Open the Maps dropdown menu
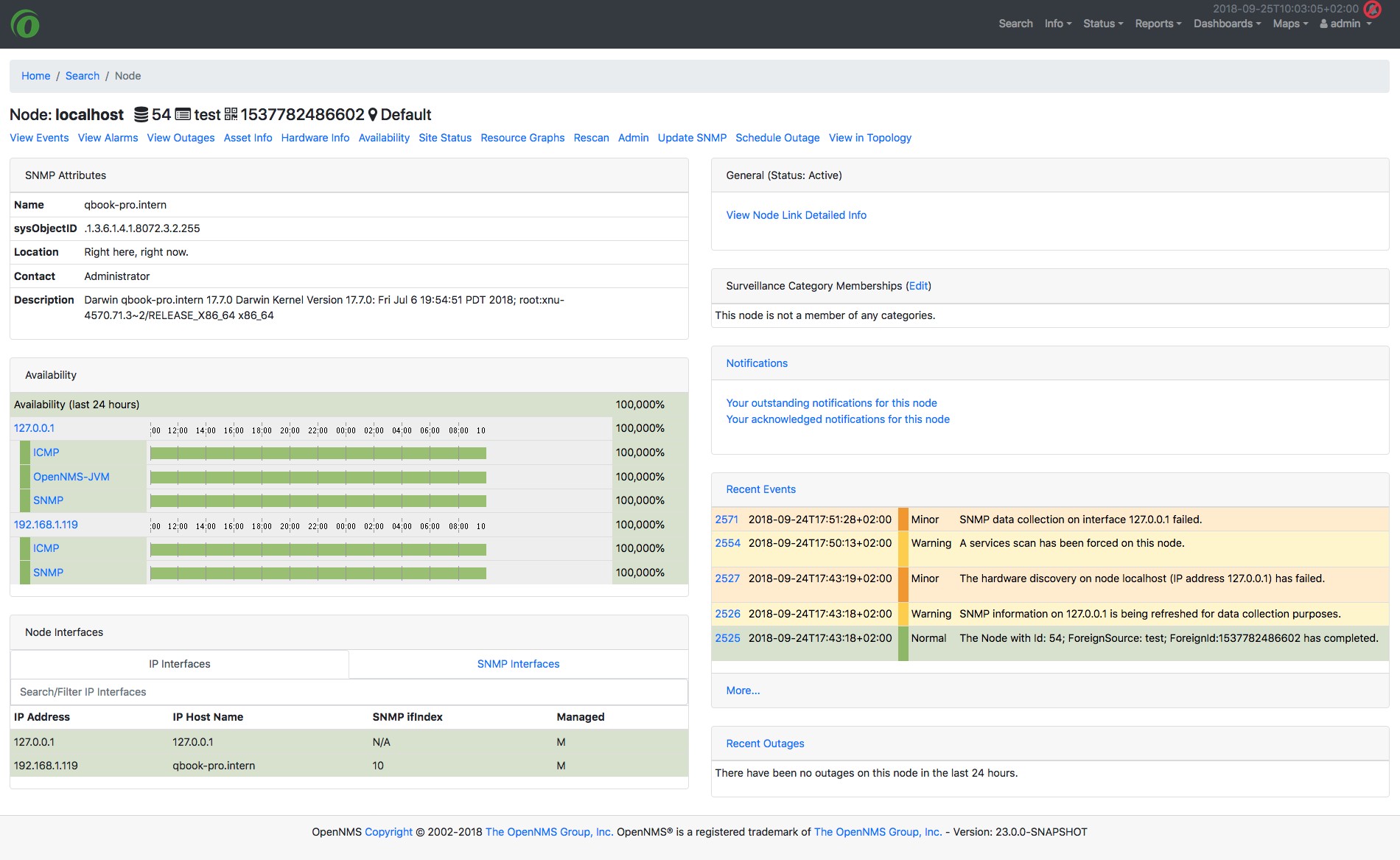This screenshot has width=1400, height=860. coord(1289,23)
